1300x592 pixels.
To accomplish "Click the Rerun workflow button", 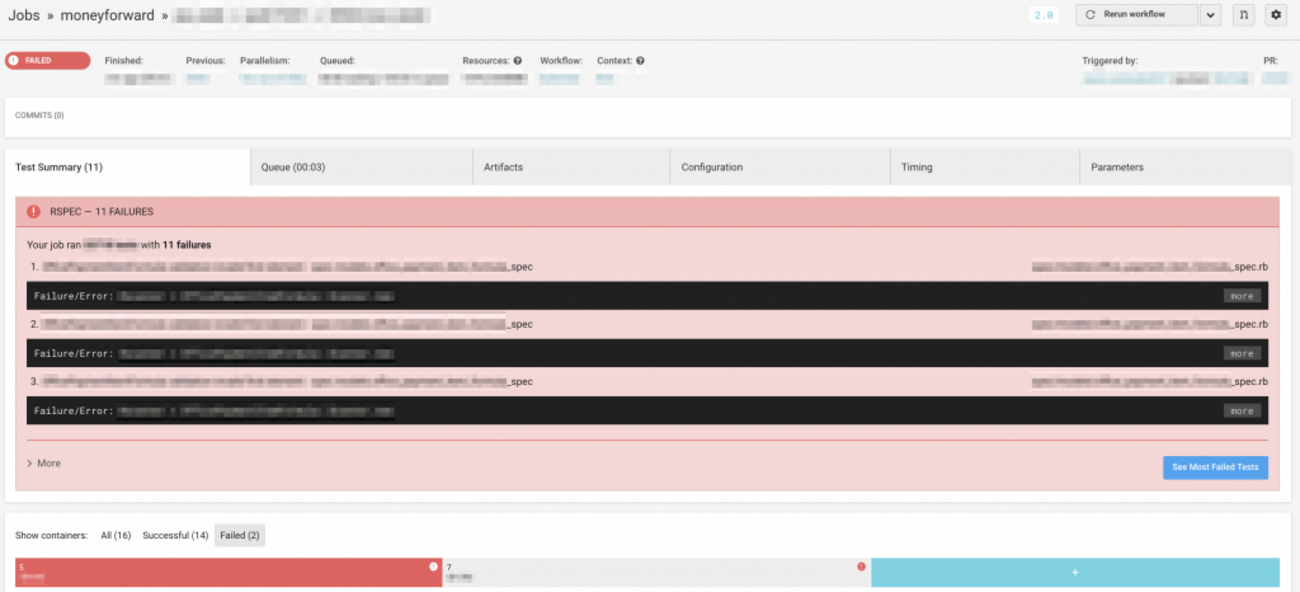I will 1137,15.
